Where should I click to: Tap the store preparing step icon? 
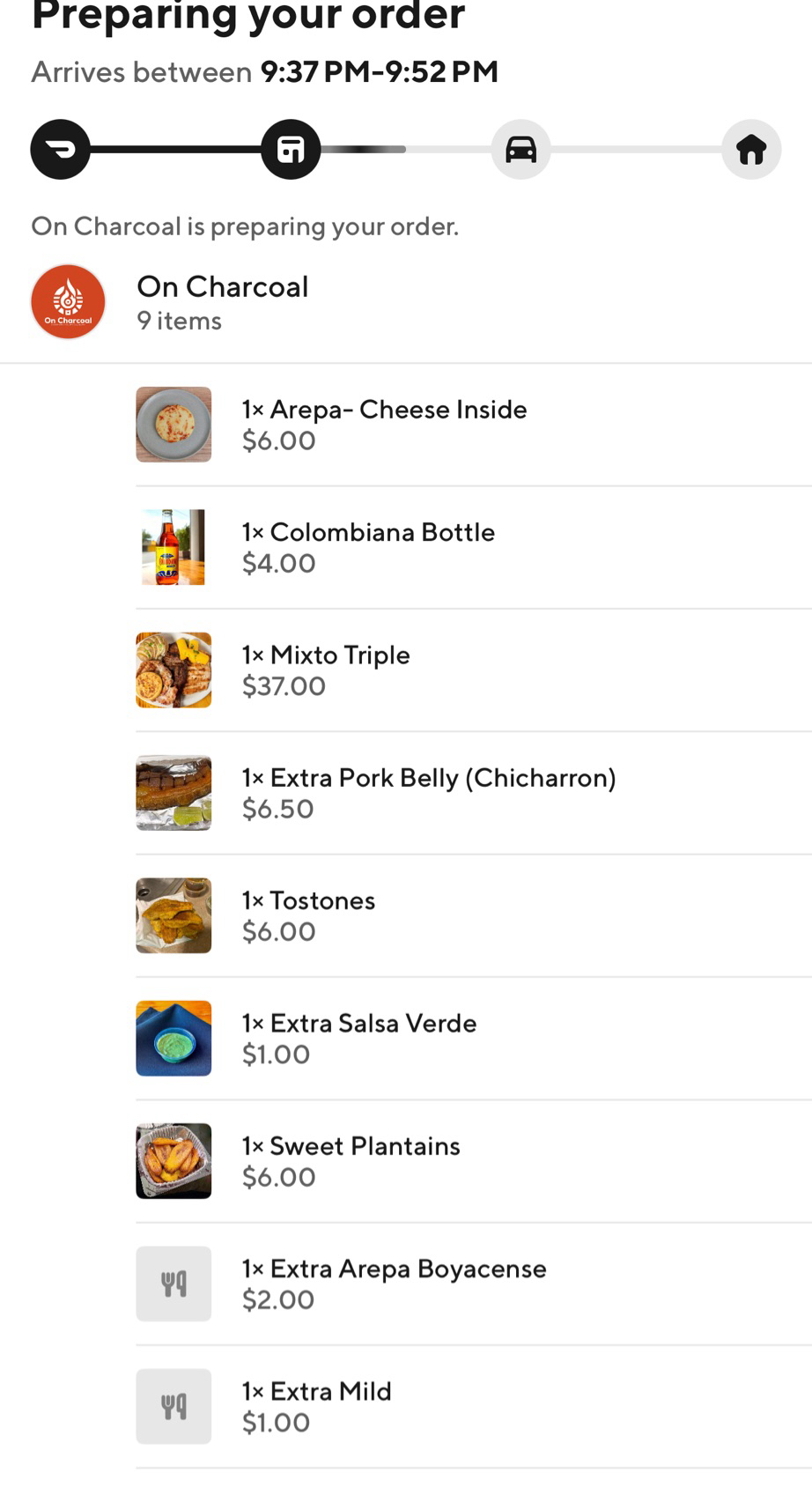(291, 150)
